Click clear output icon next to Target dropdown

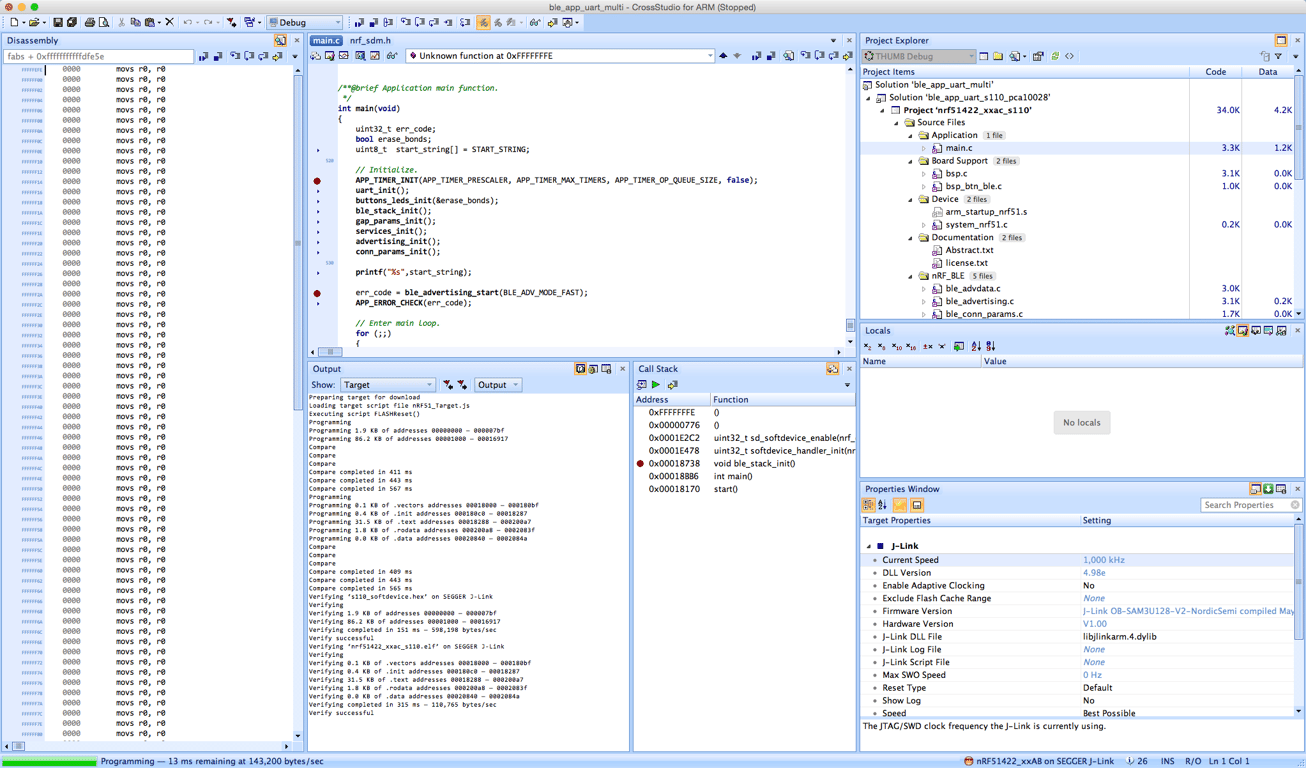(448, 385)
